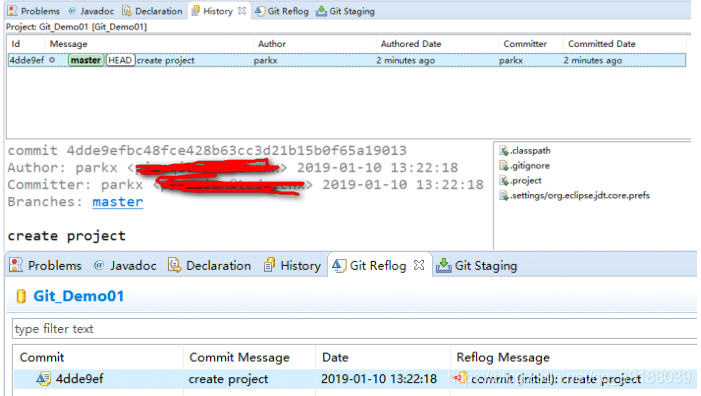Click .gitignore file icon
Image resolution: width=701 pixels, height=396 pixels.
[504, 166]
